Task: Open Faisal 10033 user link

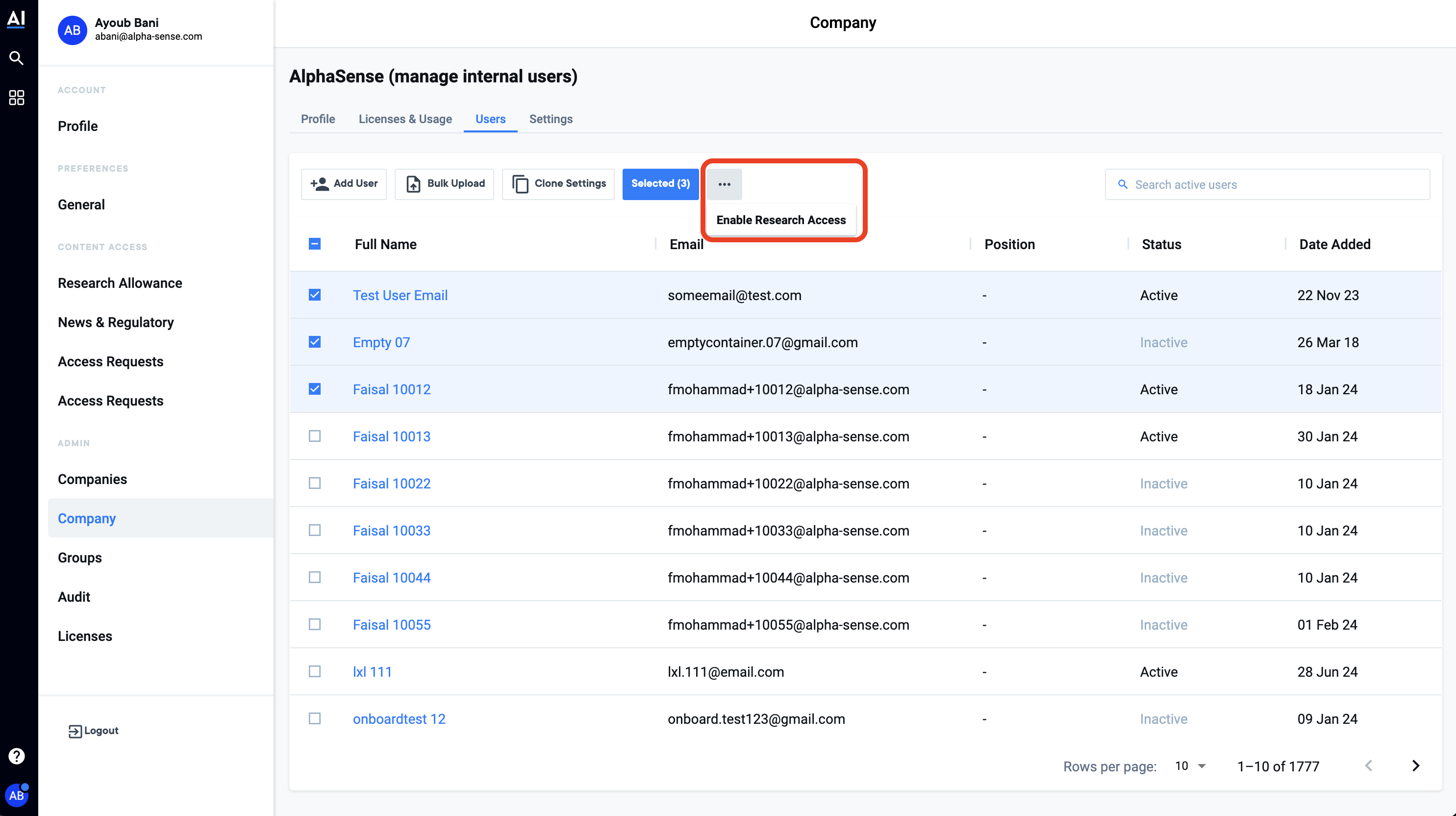Action: pyautogui.click(x=391, y=531)
